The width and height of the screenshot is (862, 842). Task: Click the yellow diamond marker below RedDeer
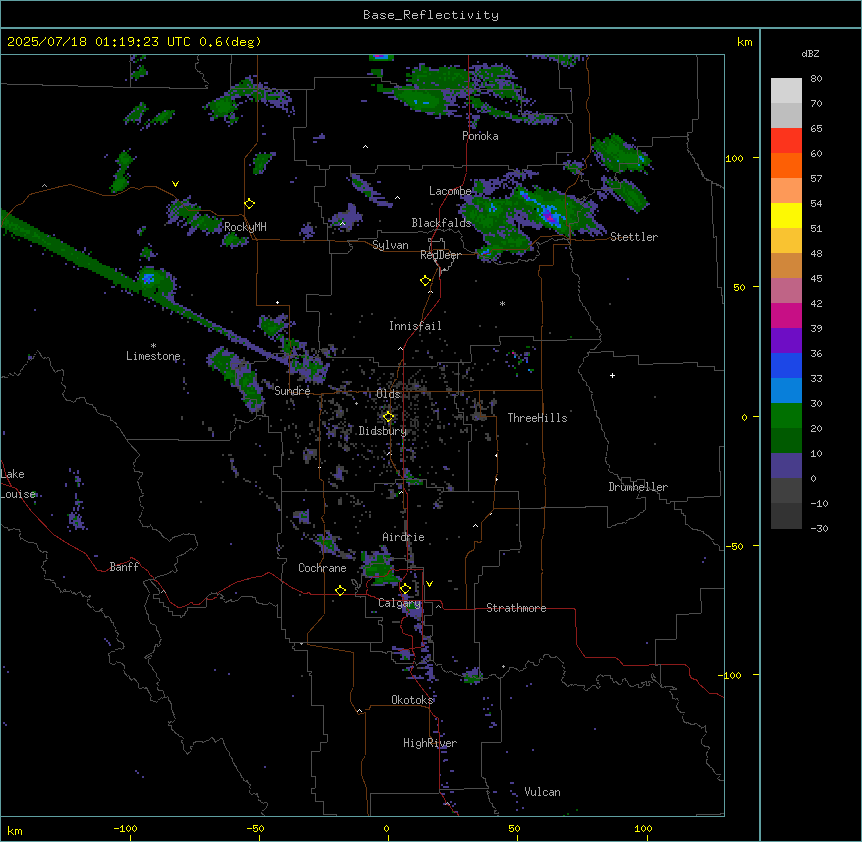[x=426, y=281]
